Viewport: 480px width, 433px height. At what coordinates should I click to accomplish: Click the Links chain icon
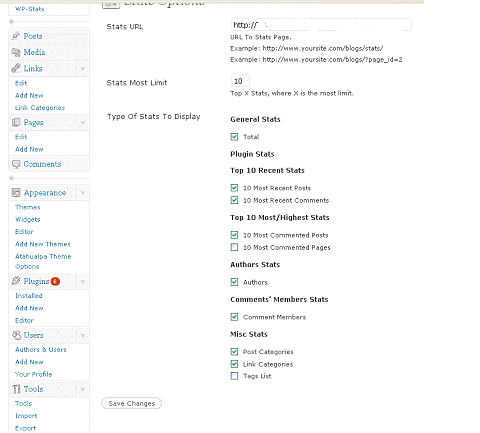16,68
